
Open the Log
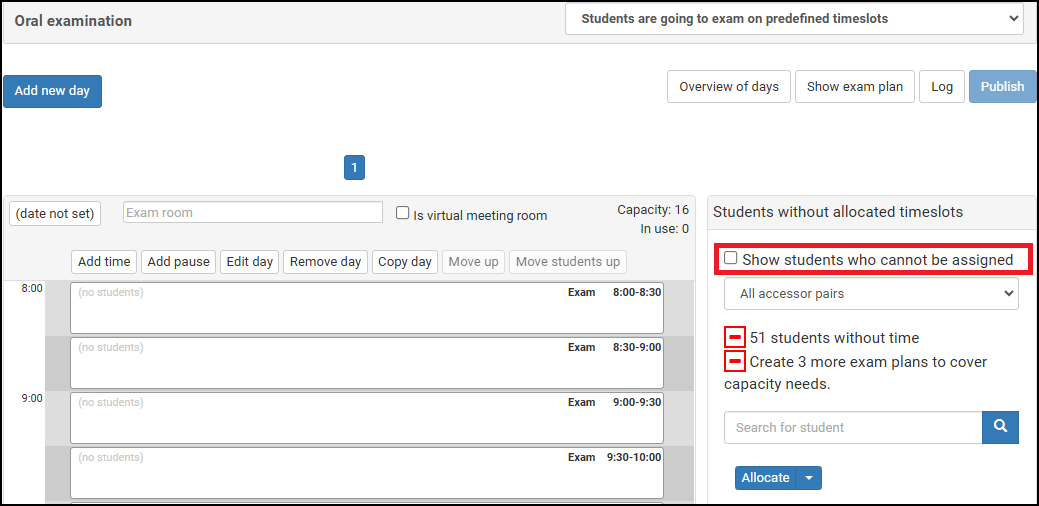[942, 87]
